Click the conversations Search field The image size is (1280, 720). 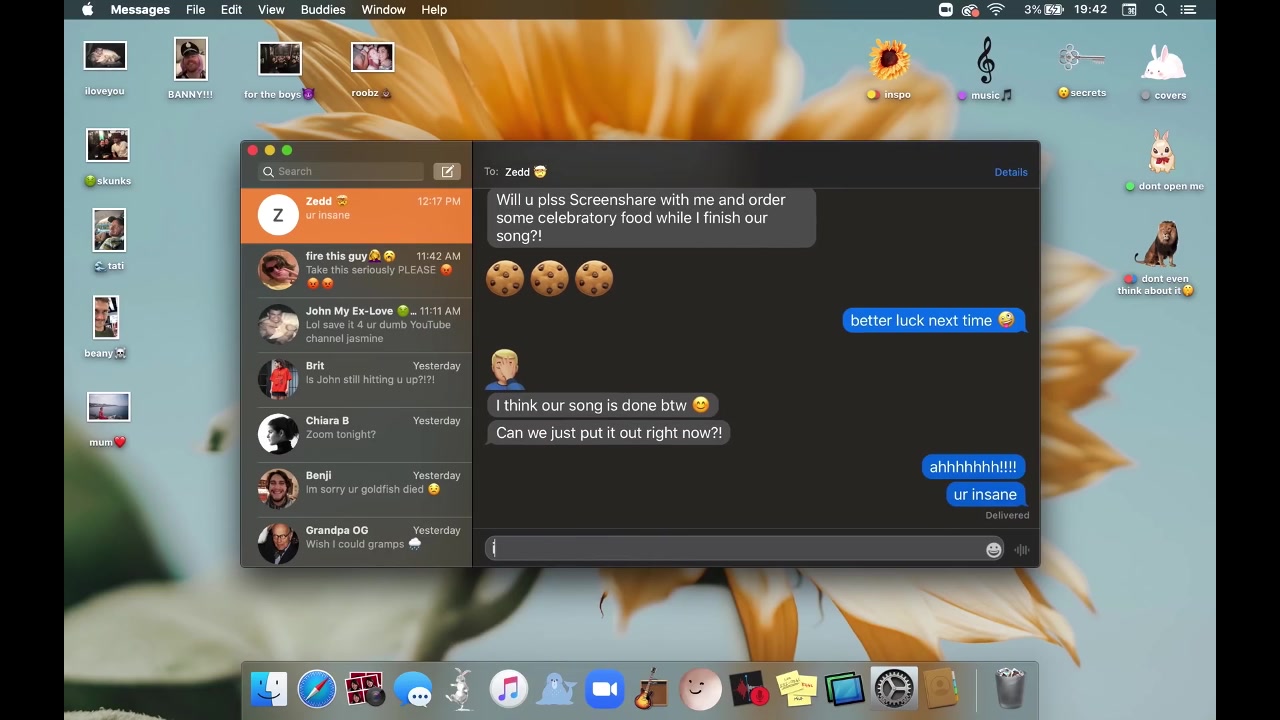point(341,172)
